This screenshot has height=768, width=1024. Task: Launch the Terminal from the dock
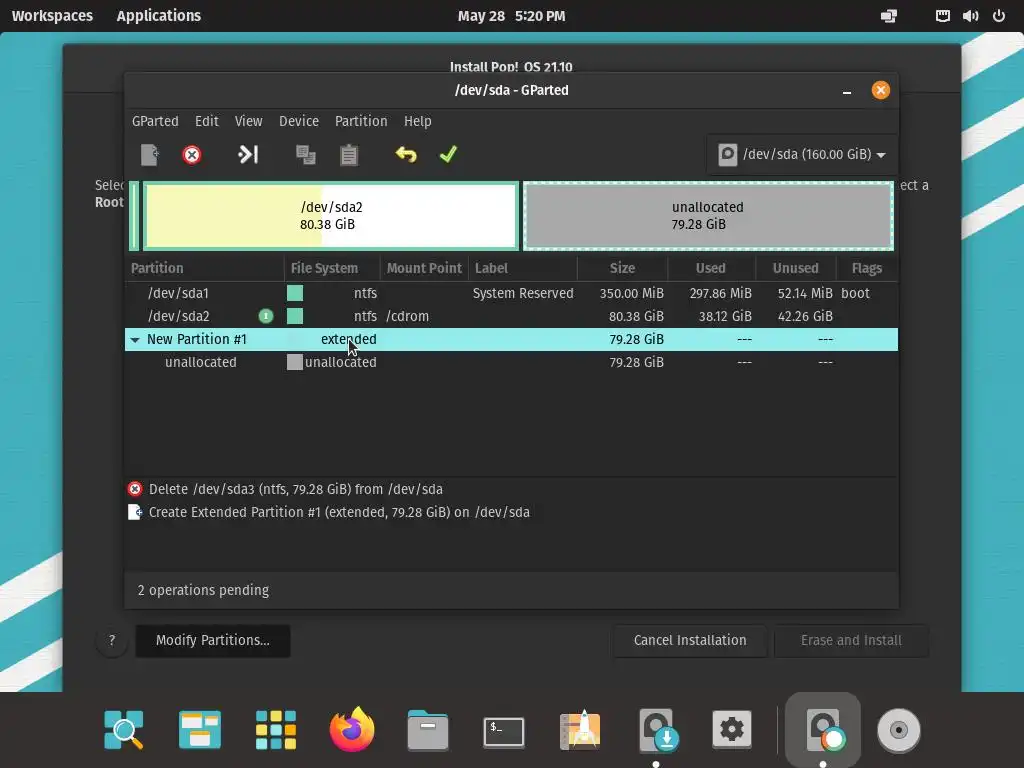504,731
